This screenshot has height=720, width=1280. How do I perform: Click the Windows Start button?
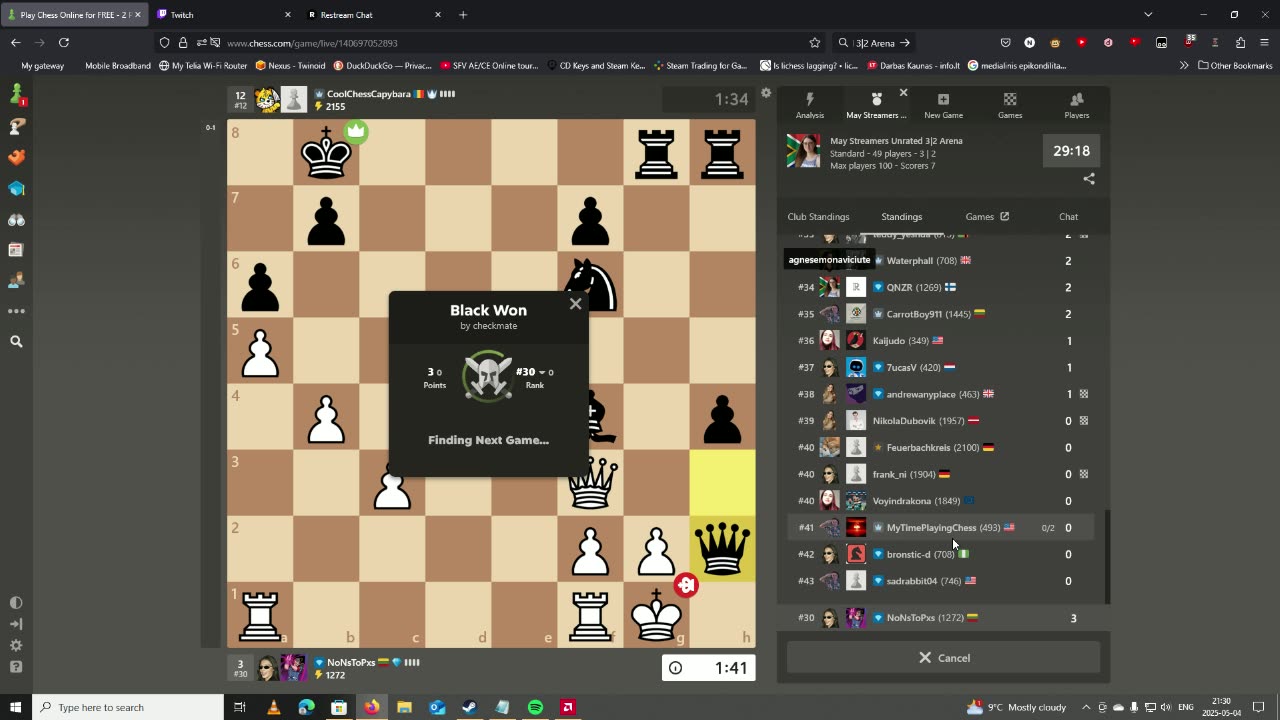[x=16, y=707]
